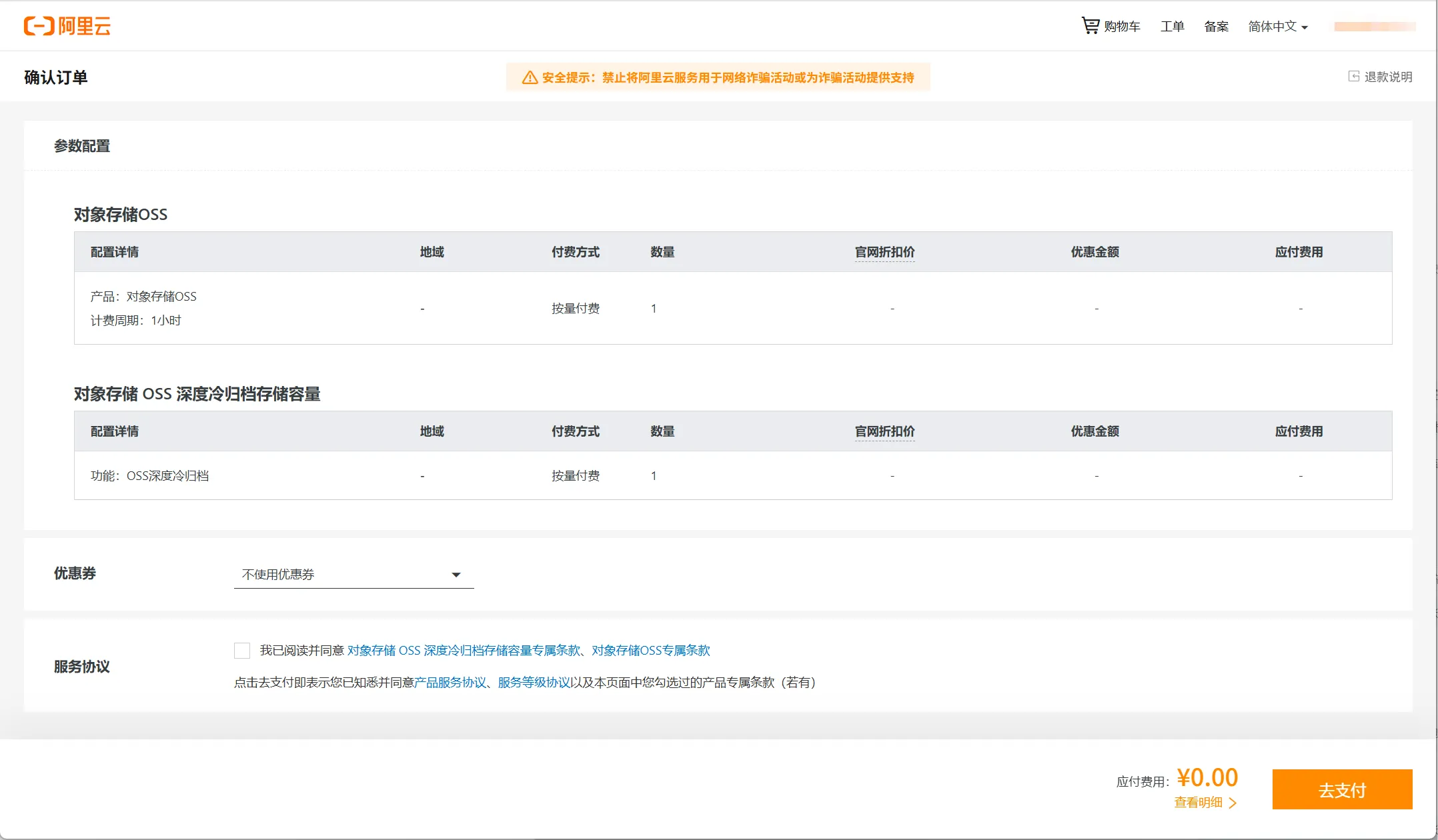
Task: Click 官网折扣价 header in 对象存储OSS table
Action: pos(884,252)
